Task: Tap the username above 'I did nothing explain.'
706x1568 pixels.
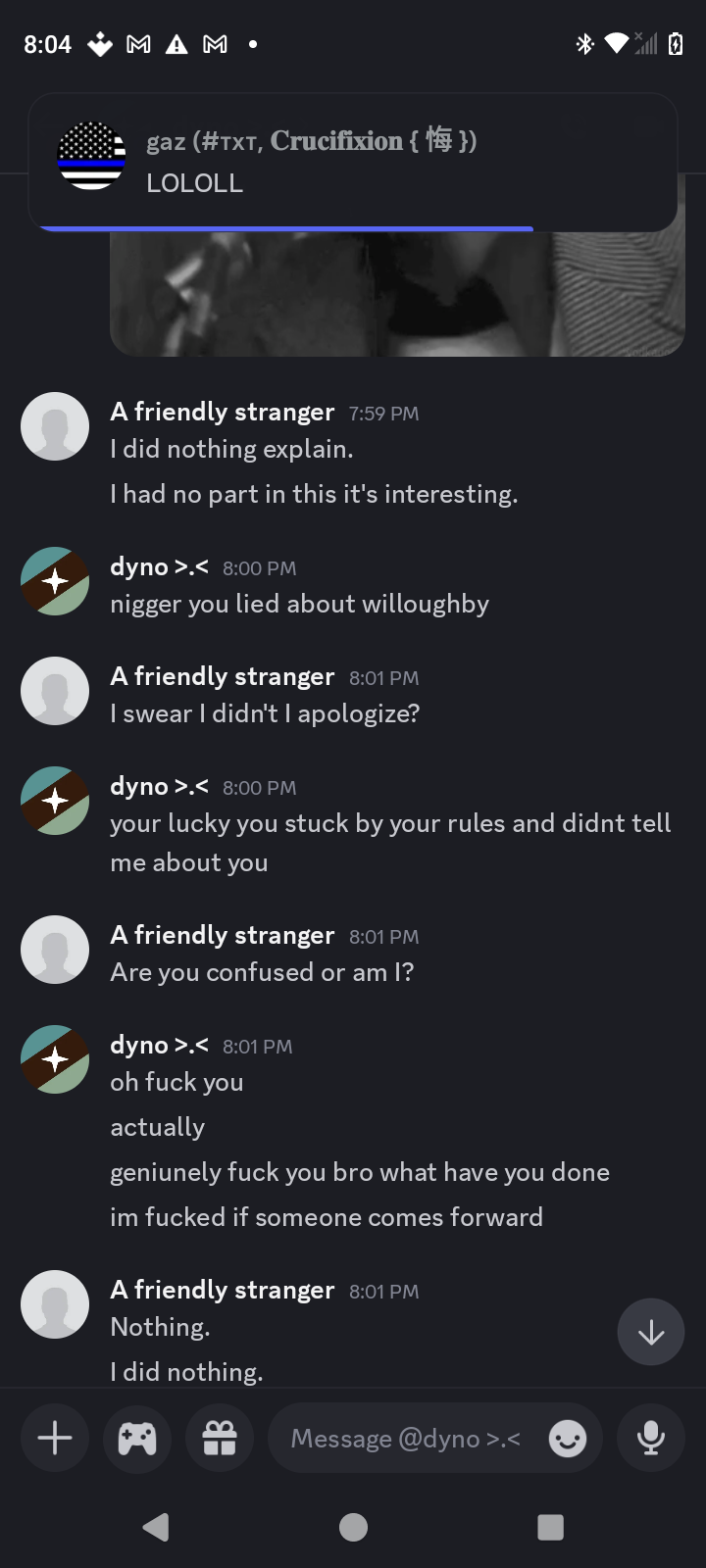Action: point(223,413)
